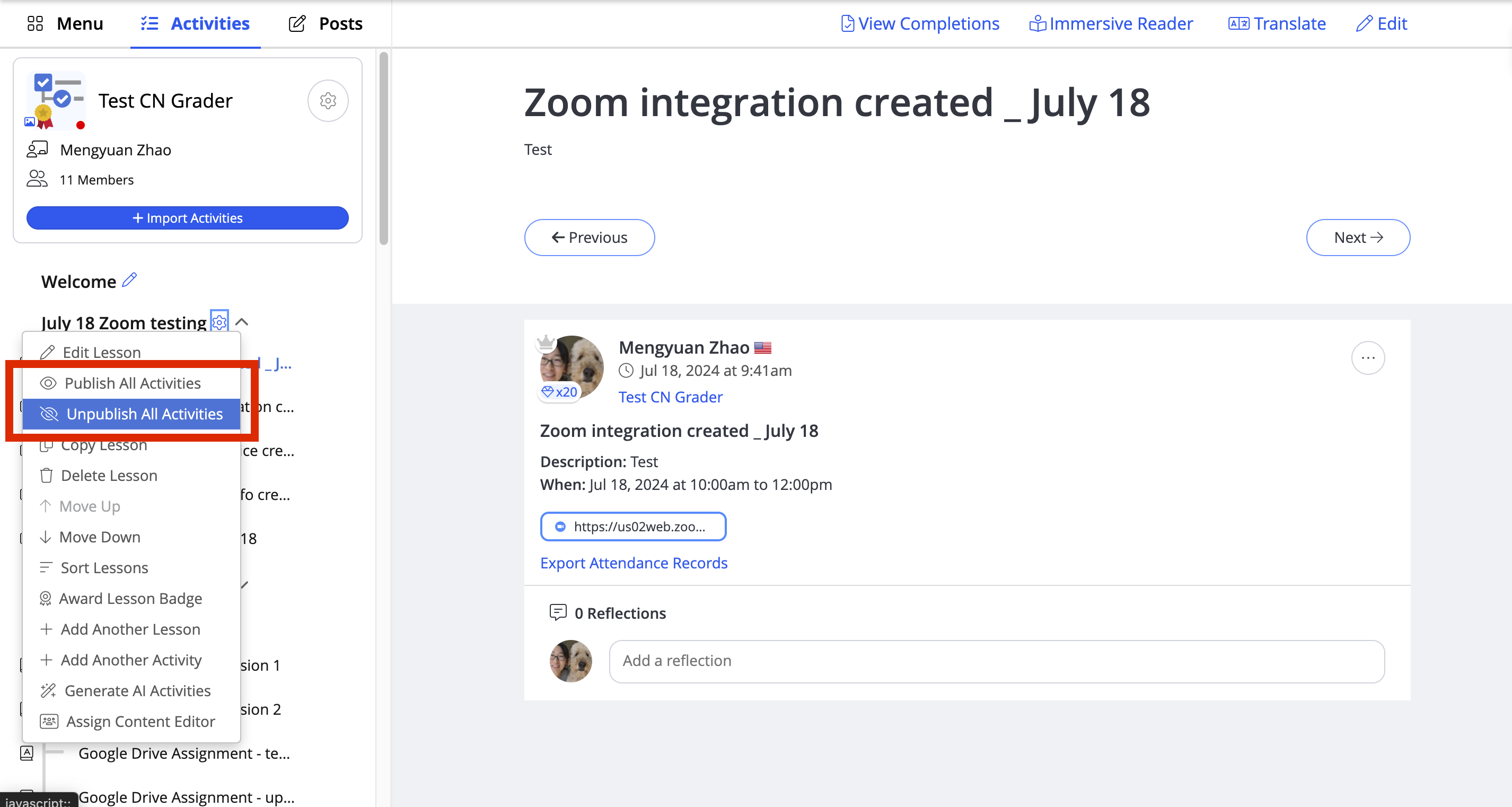
Task: Click the July 18 Zoom testing lesson title
Action: [x=124, y=323]
